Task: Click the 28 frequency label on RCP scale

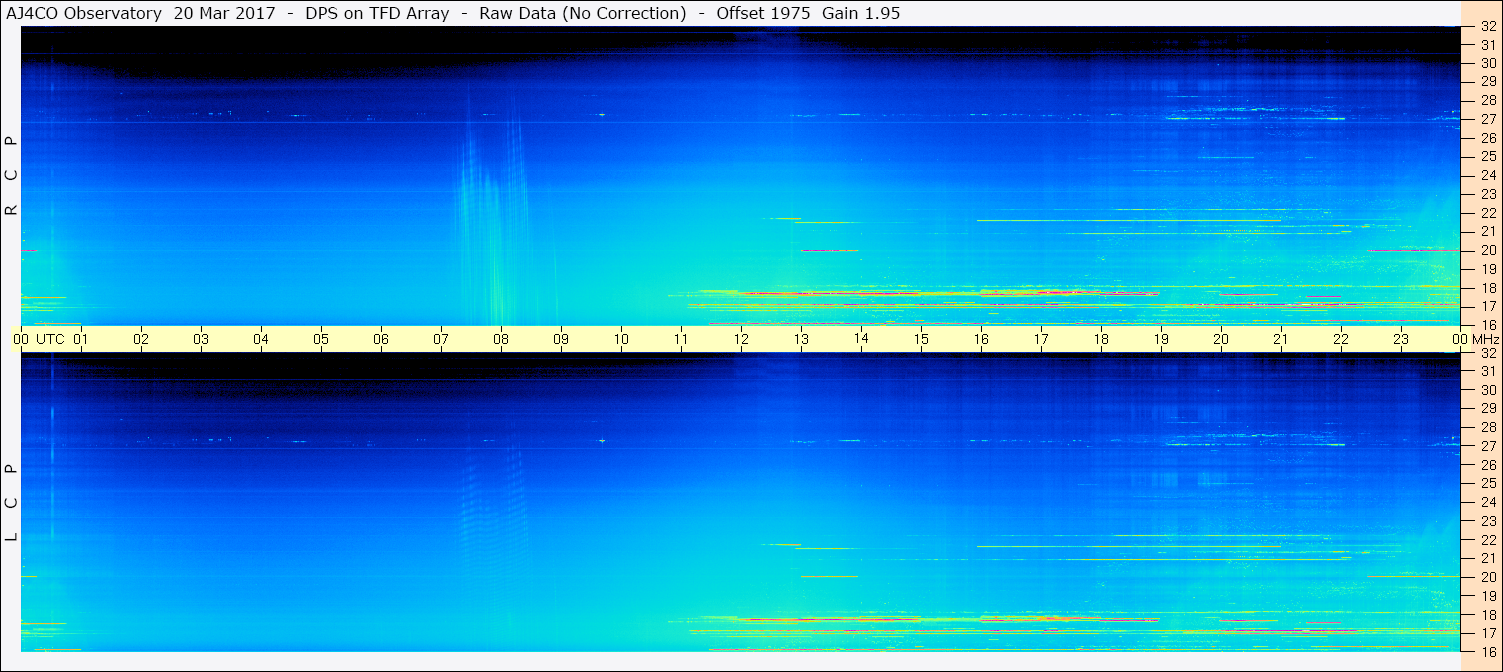Action: click(x=1488, y=100)
